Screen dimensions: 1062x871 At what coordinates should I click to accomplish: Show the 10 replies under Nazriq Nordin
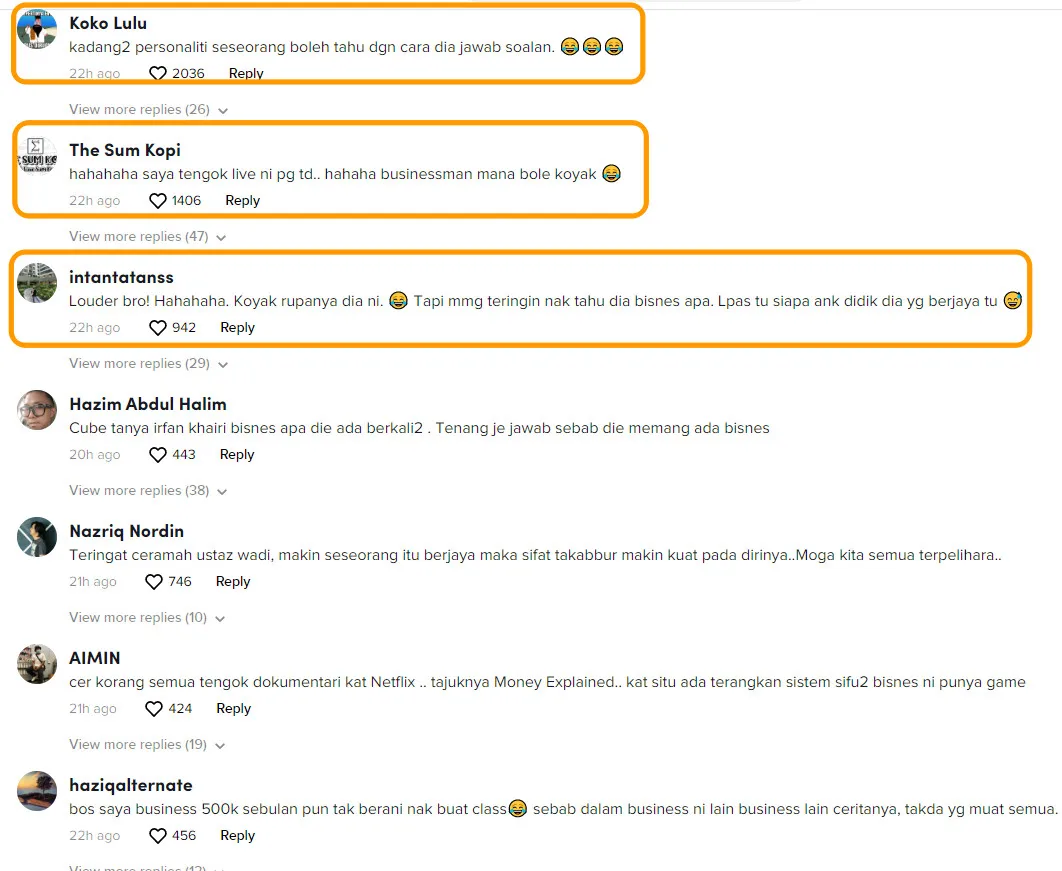point(147,618)
